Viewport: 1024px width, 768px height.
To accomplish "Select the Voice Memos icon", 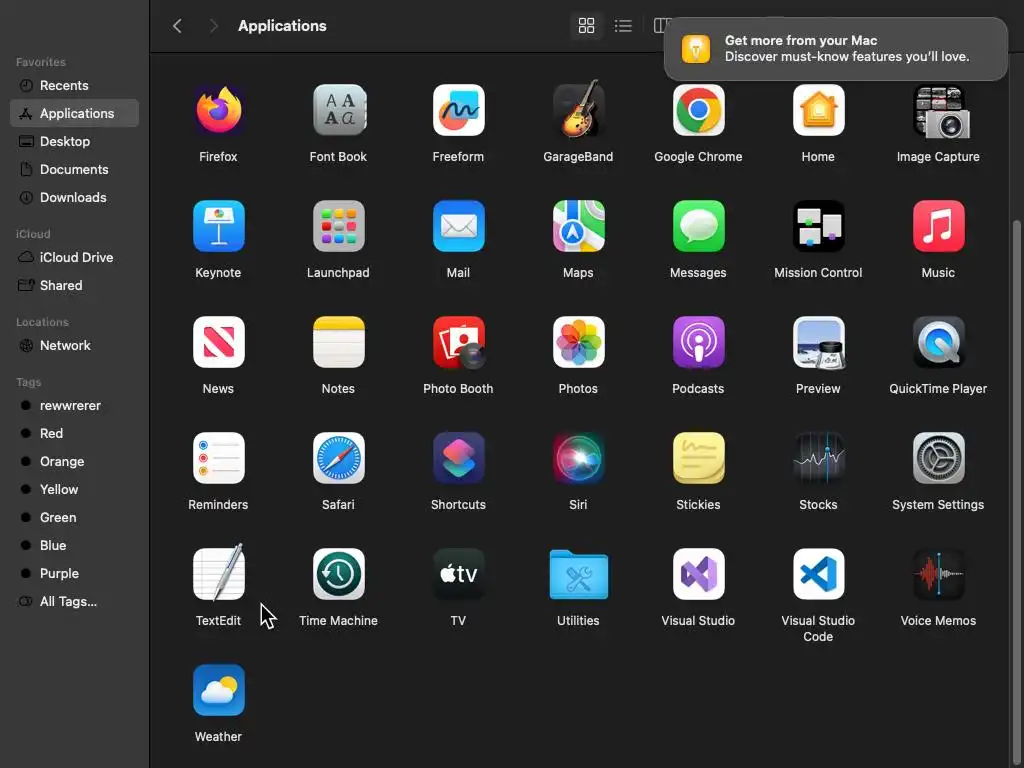I will [x=938, y=574].
